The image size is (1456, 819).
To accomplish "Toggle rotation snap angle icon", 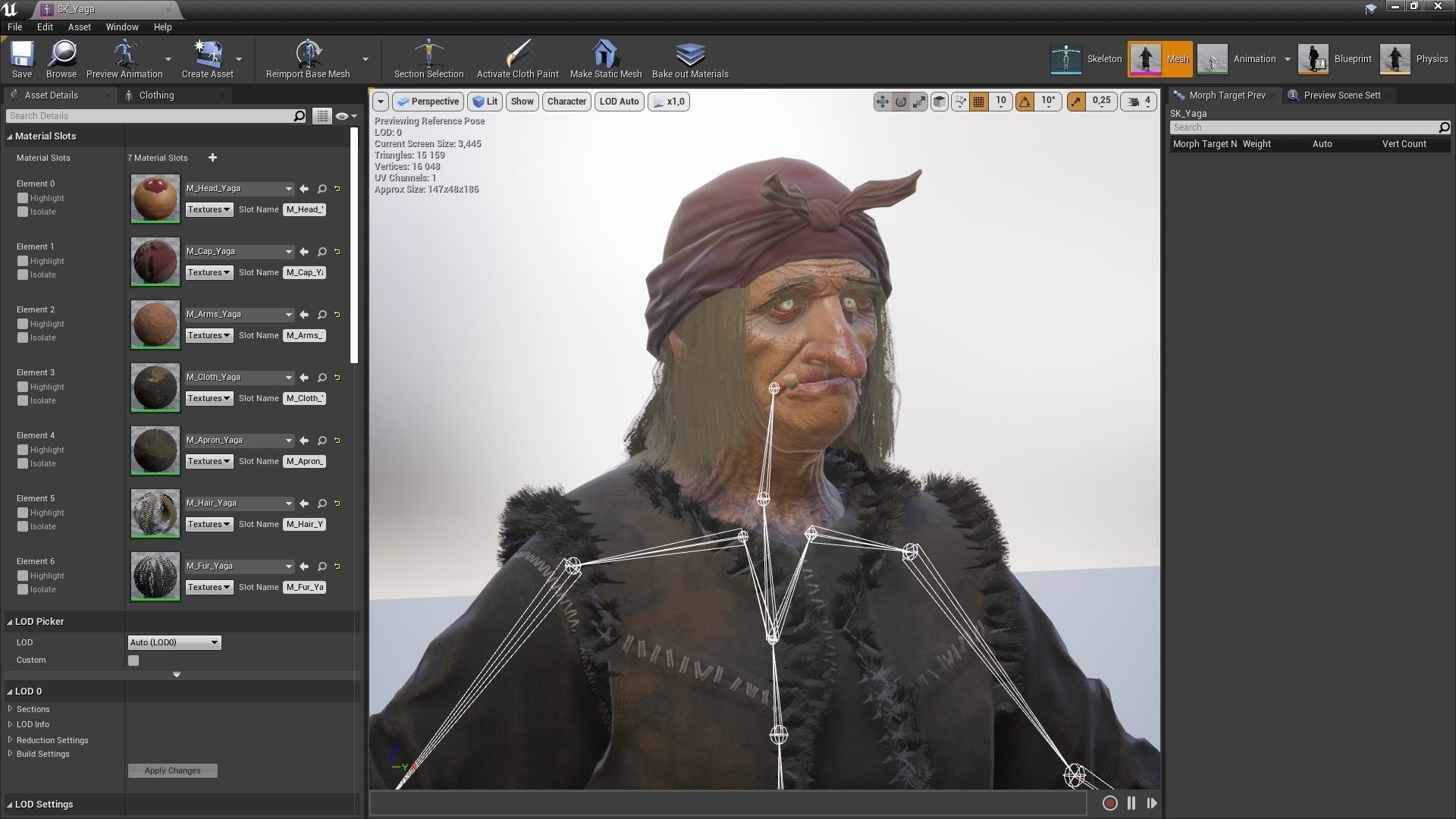I will (1025, 102).
